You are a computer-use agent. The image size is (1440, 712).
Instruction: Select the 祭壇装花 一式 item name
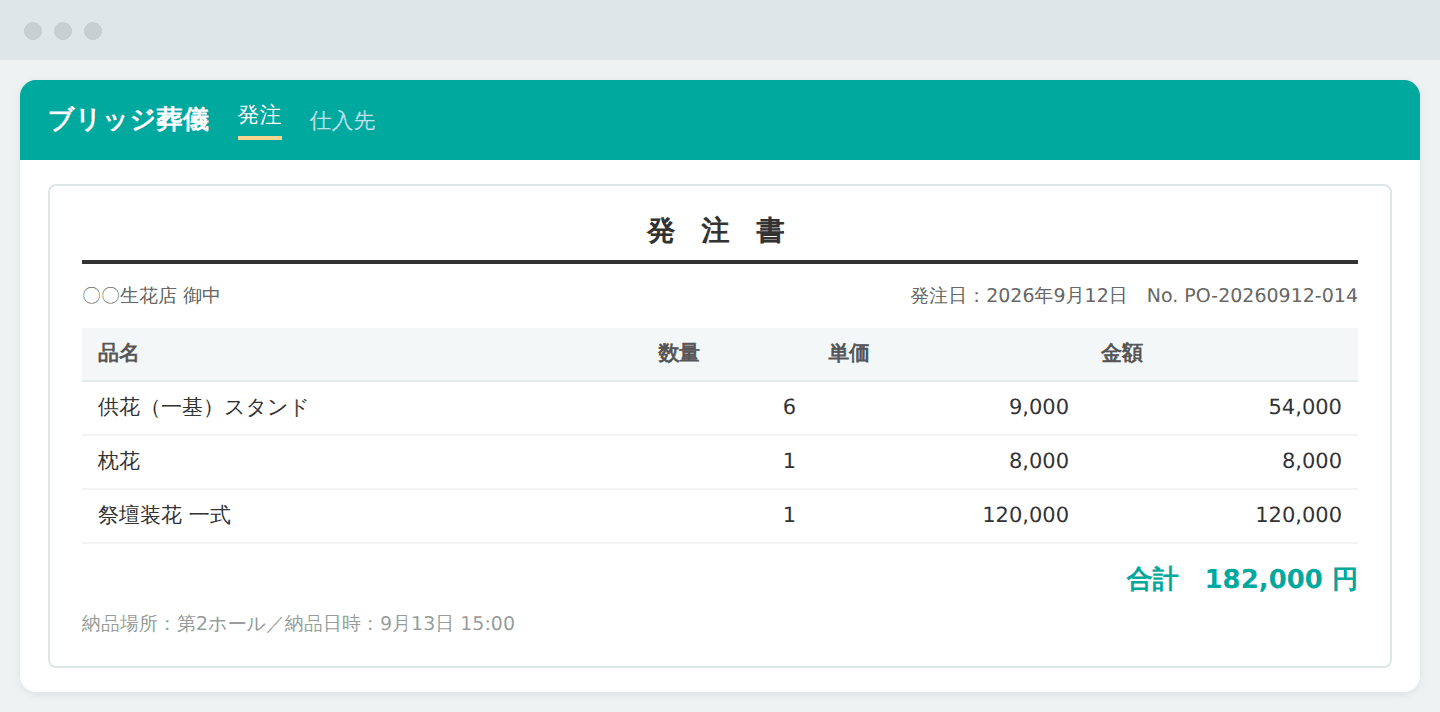164,515
